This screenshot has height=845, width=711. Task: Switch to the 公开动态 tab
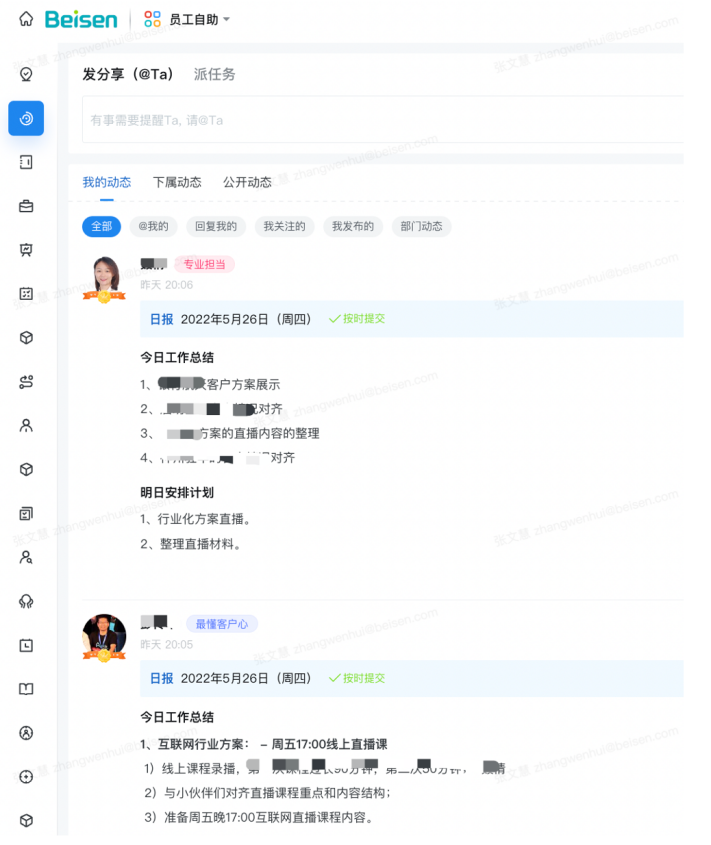coord(247,182)
